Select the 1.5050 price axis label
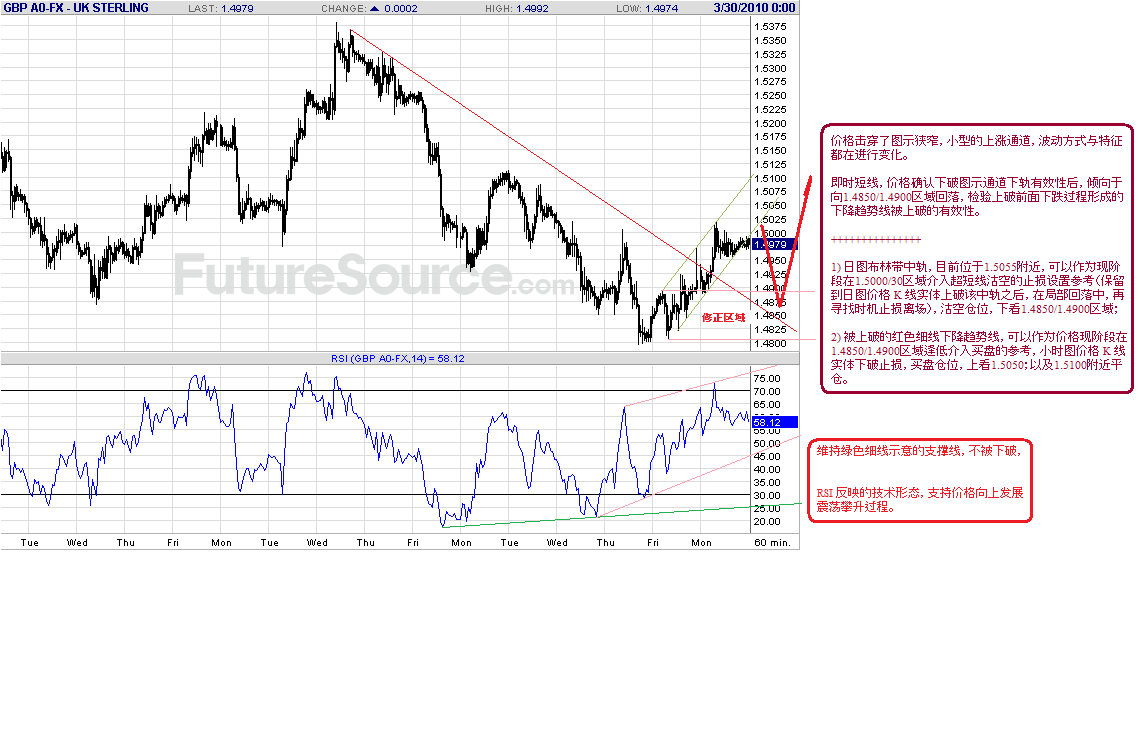Image resolution: width=1139 pixels, height=731 pixels. click(x=770, y=206)
